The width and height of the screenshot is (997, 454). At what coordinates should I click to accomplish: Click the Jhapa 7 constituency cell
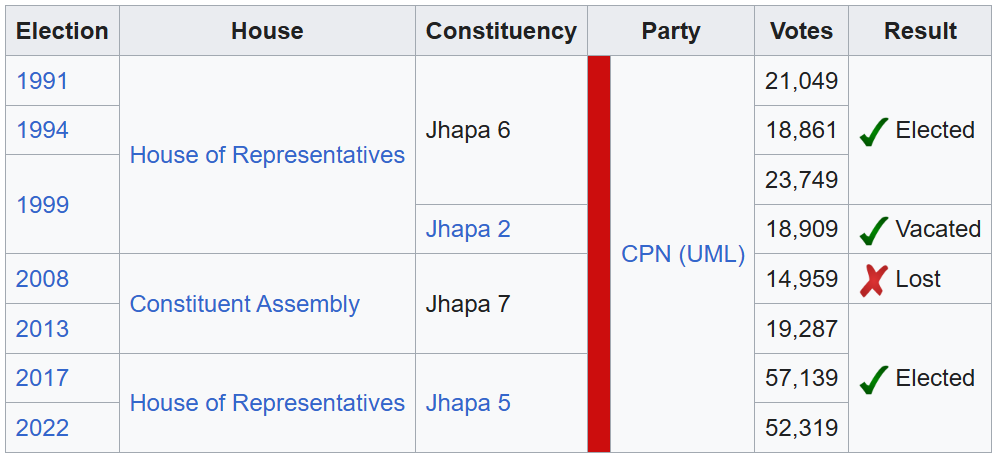tap(468, 304)
